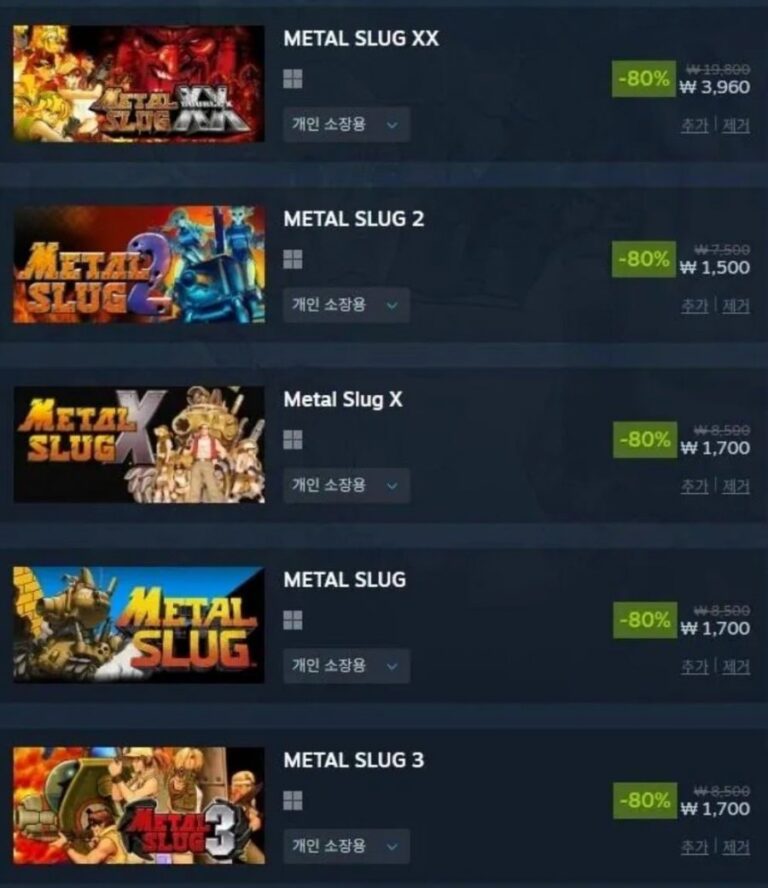Click 제거 to remove METAL SLUG XX
The width and height of the screenshot is (768, 888).
click(x=736, y=125)
